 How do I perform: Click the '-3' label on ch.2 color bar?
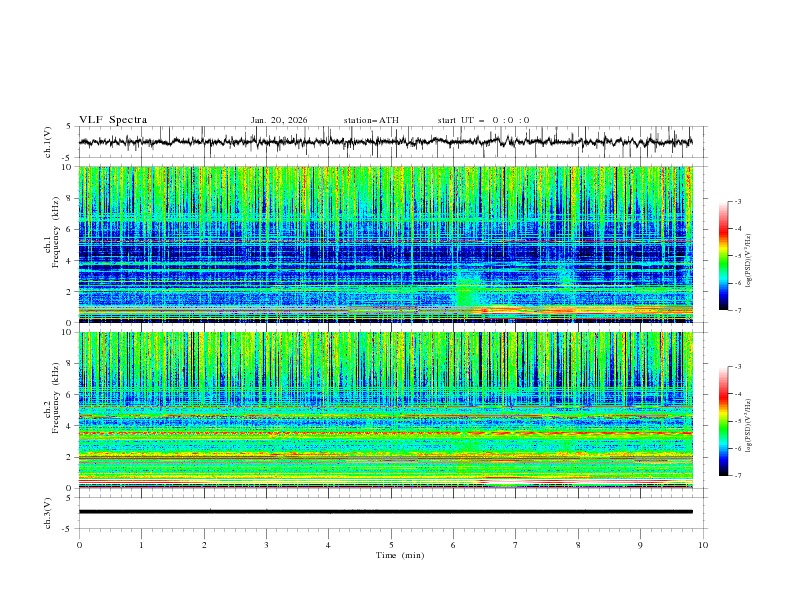coord(738,367)
